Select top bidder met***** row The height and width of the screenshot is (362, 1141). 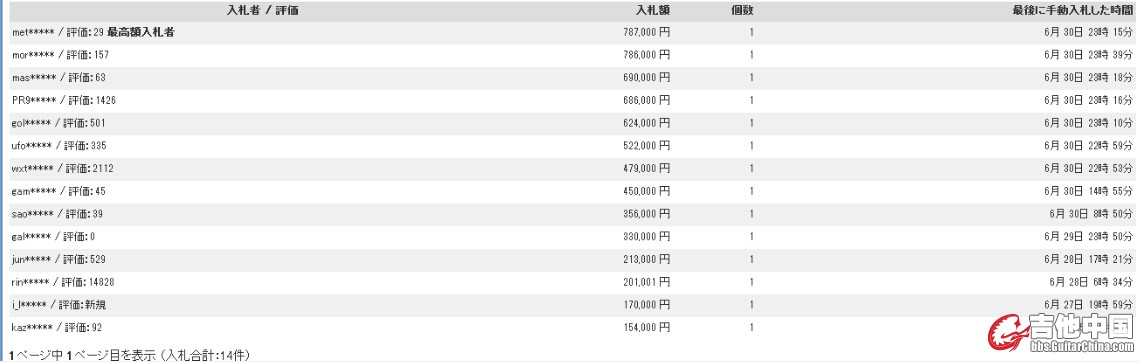[570, 33]
